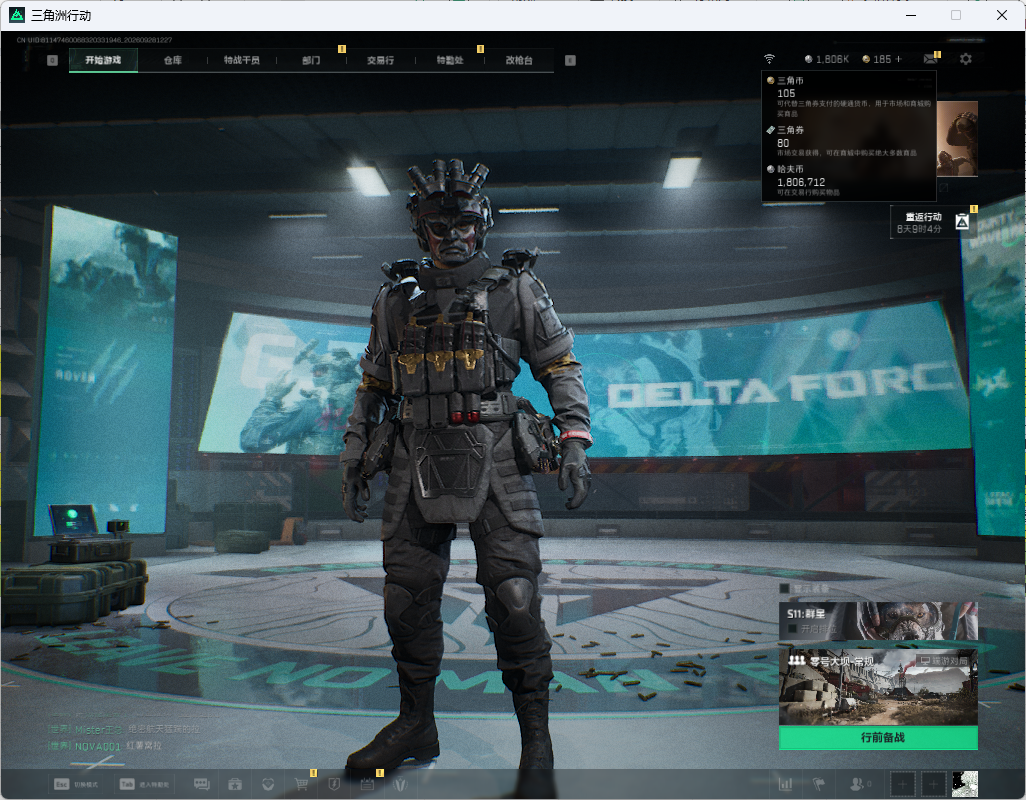
Task: Click the 三角币 entry in currency tooltip
Action: pyautogui.click(x=850, y=96)
